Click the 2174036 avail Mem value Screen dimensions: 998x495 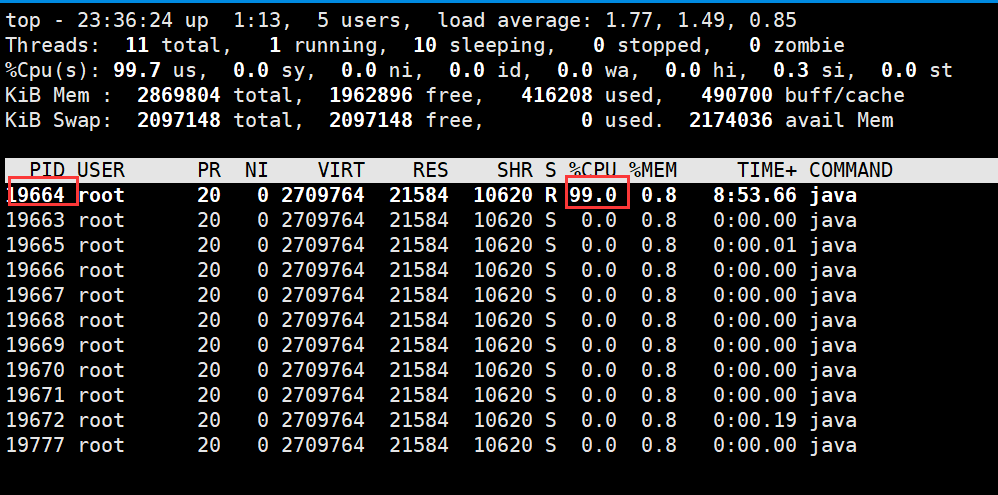731,120
